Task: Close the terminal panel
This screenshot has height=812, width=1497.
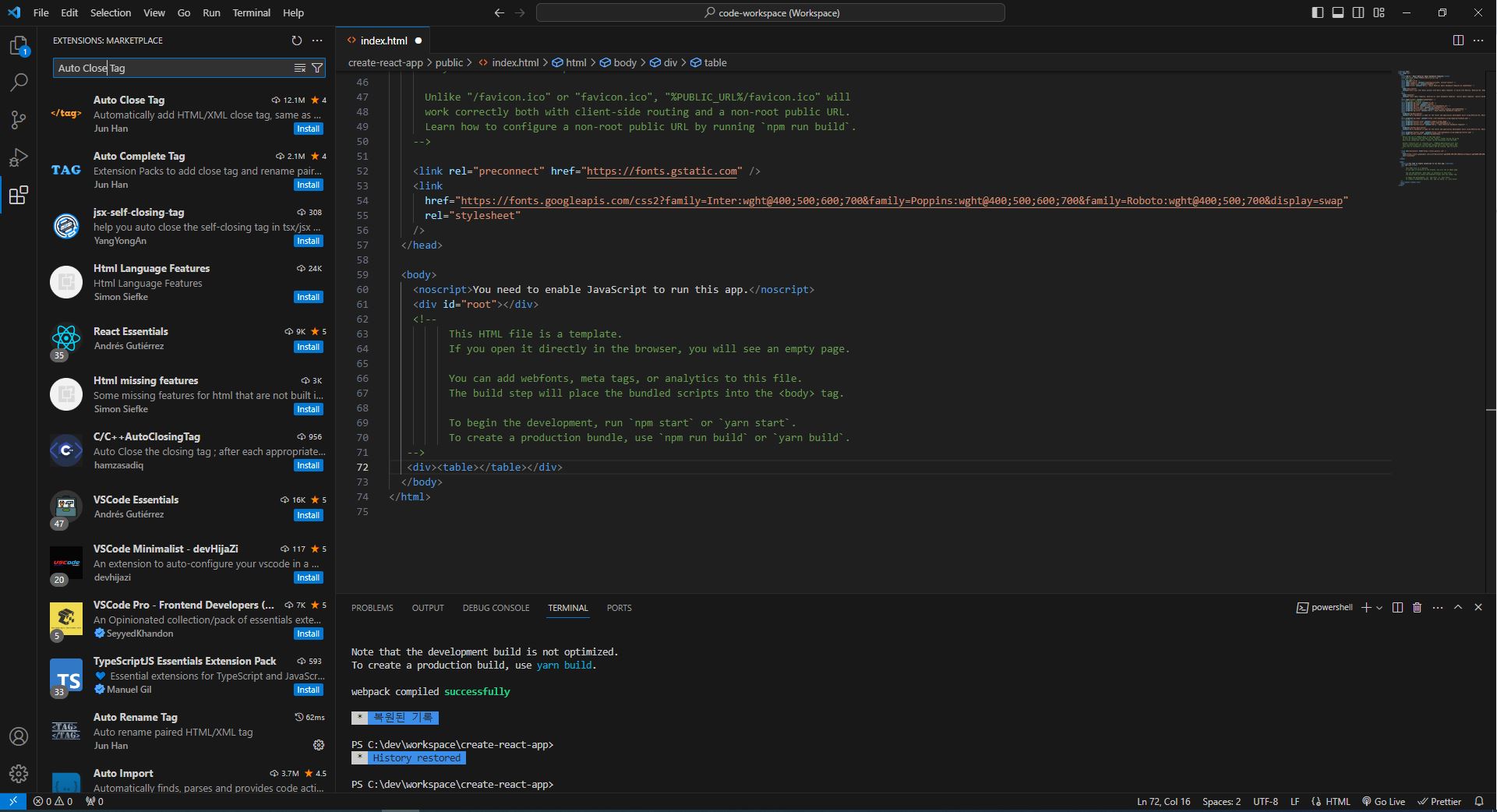Action: (x=1478, y=608)
